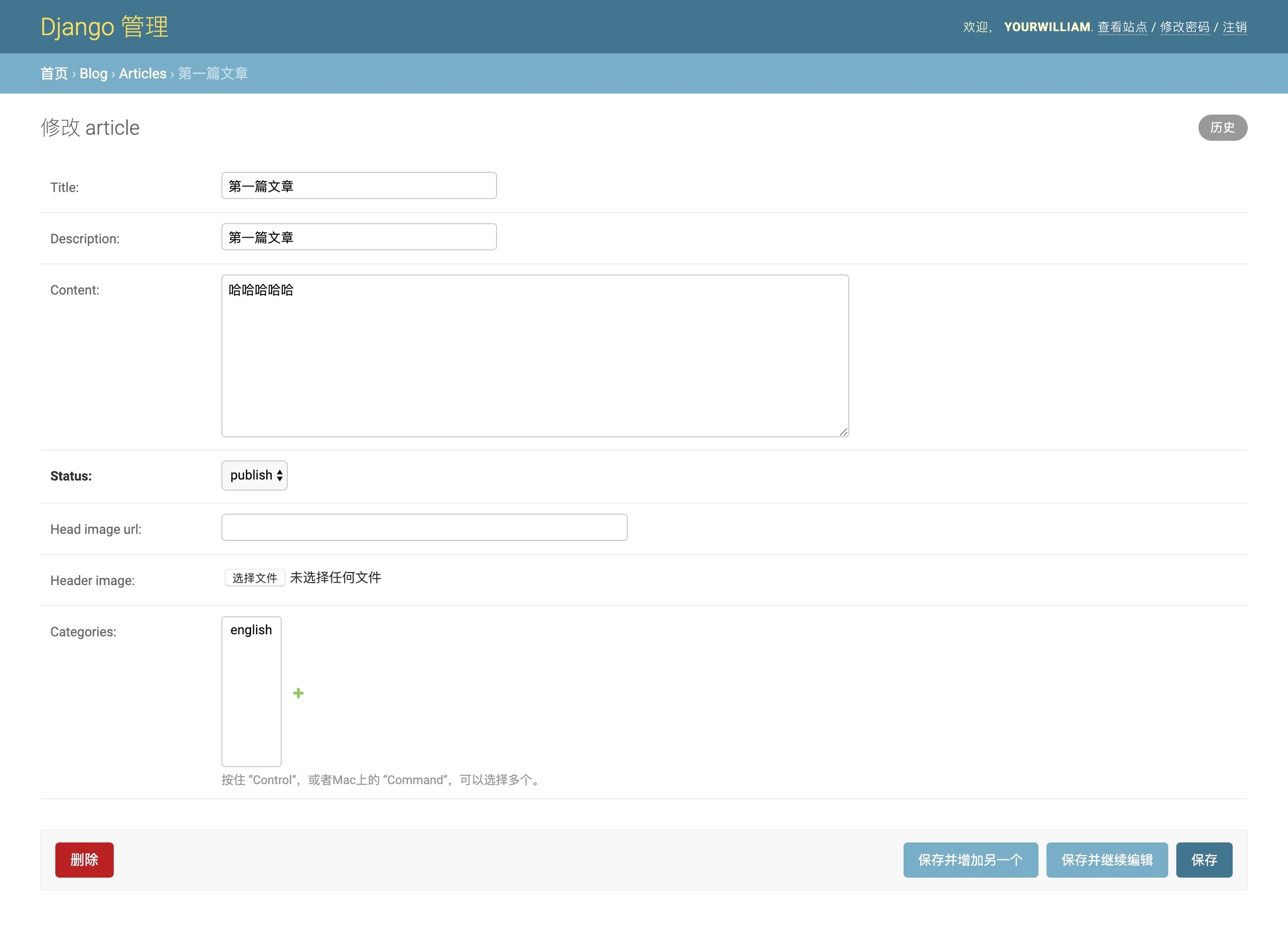
Task: Go to 首页 breadcrumb link
Action: 54,74
